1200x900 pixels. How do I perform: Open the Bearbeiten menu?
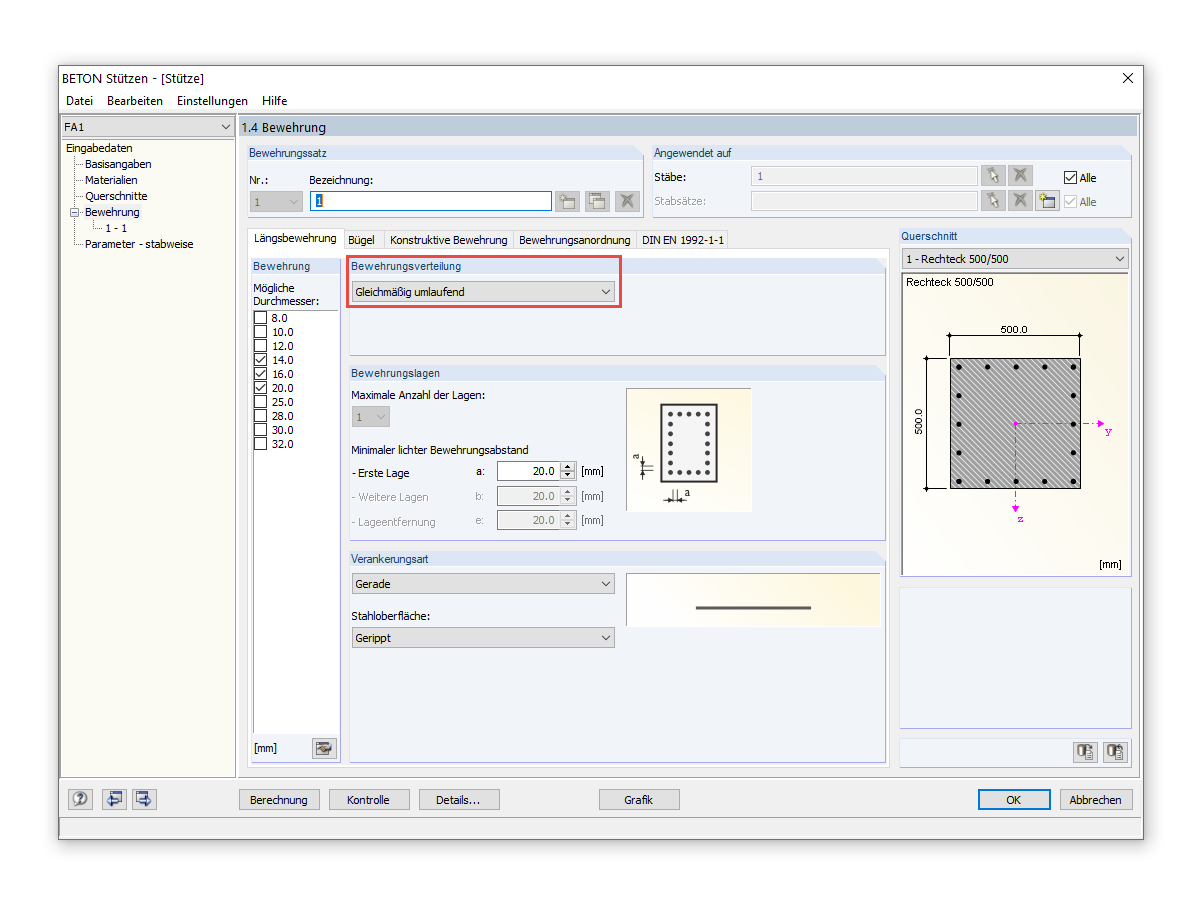pos(135,101)
